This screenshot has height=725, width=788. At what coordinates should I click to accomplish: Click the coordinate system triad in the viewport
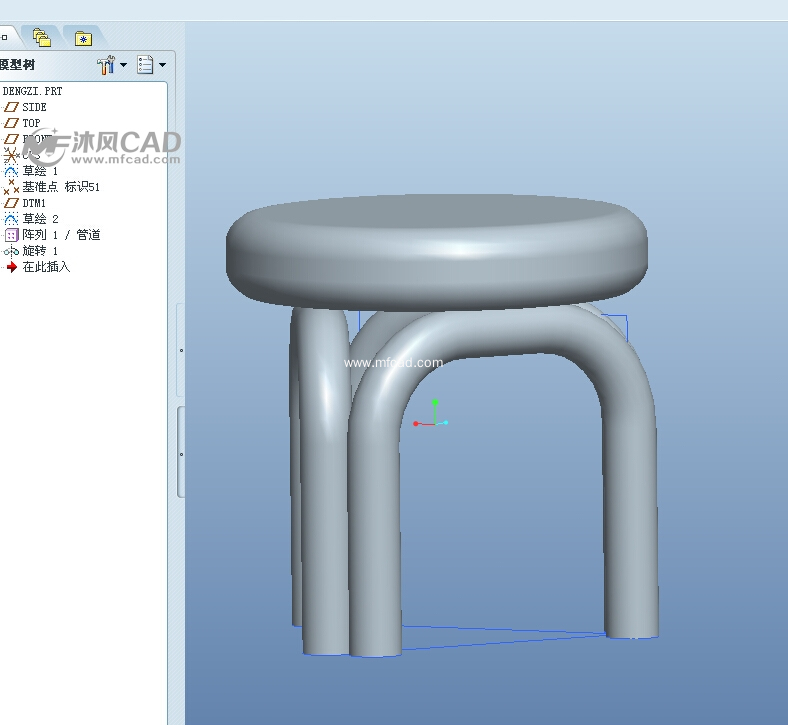click(432, 421)
